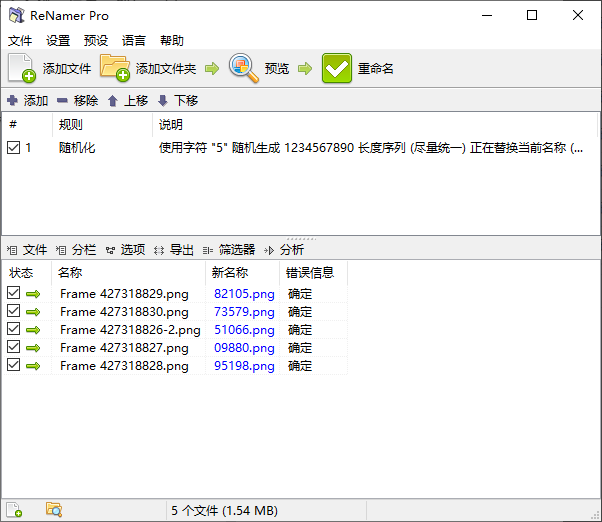
Task: Open the 分析 analyze button
Action: click(x=284, y=250)
